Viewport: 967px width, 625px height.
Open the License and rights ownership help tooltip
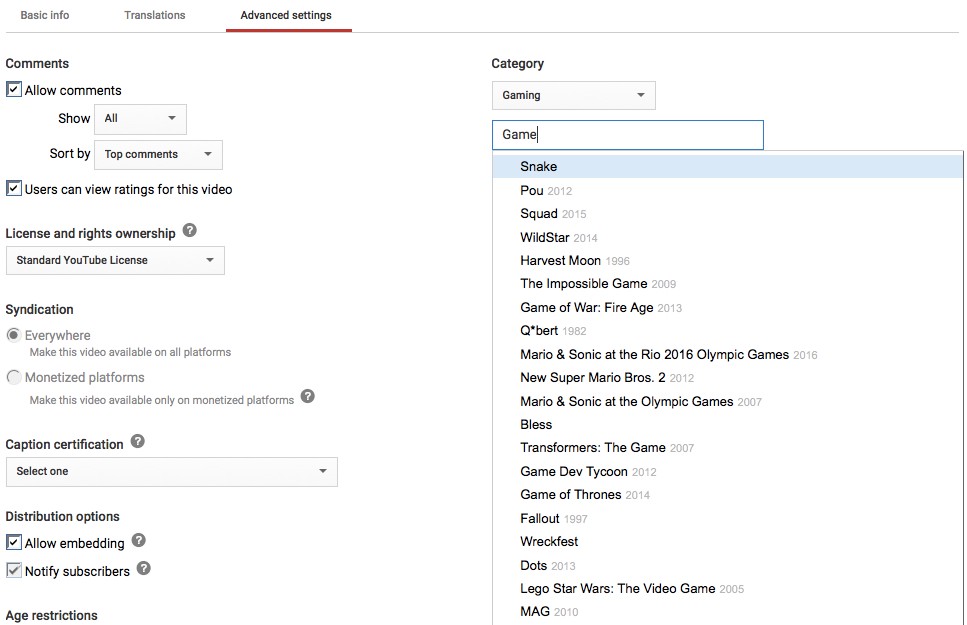[x=189, y=232]
